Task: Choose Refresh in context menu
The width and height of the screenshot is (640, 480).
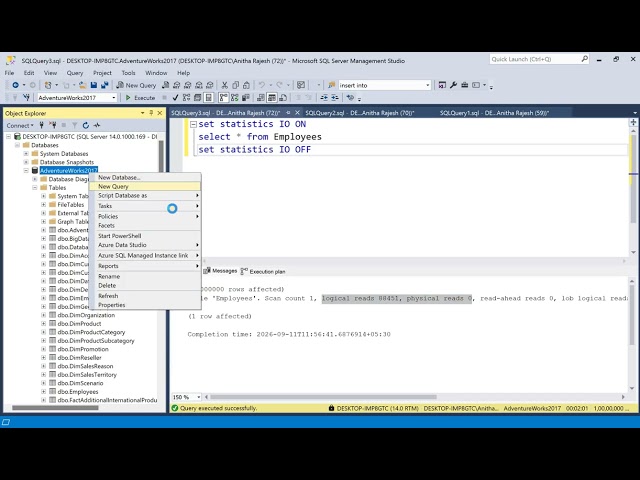Action: click(x=145, y=296)
